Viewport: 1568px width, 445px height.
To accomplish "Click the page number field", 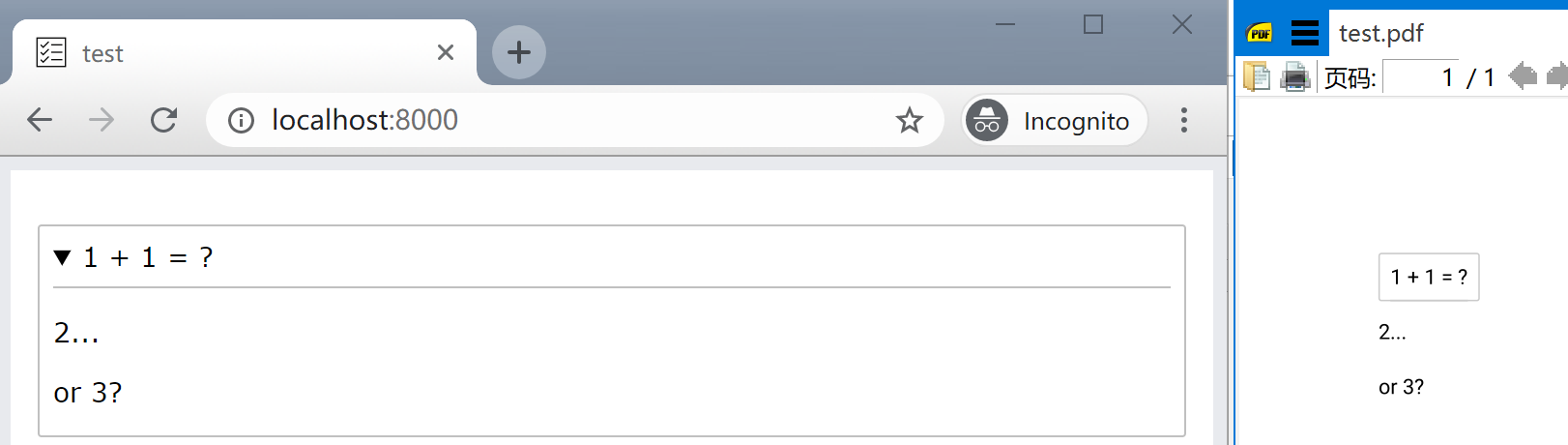I will [1421, 77].
